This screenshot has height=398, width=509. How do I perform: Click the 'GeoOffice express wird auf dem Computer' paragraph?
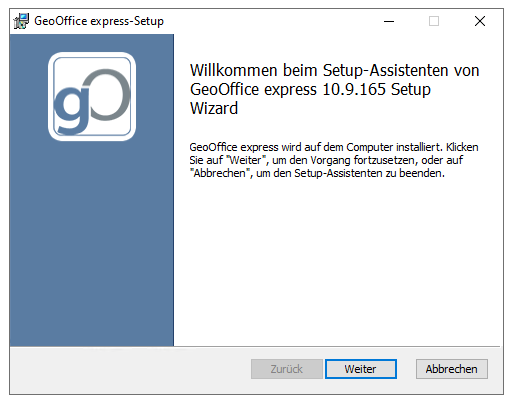pos(334,160)
